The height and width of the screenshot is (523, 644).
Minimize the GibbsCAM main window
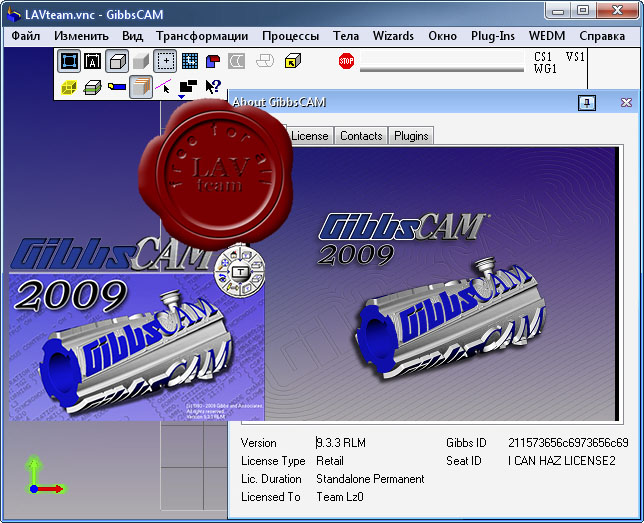pyautogui.click(x=558, y=11)
